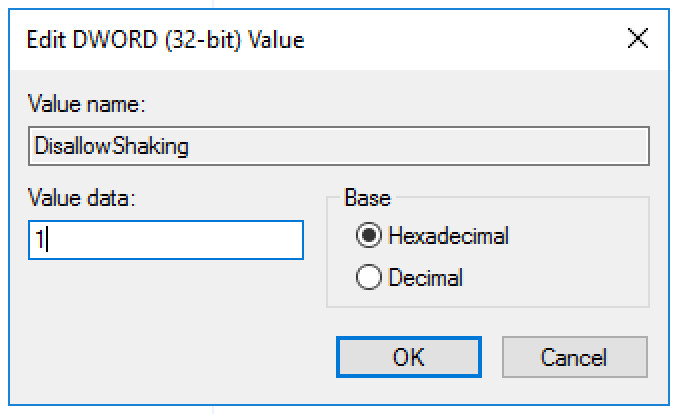The width and height of the screenshot is (680, 414).
Task: Click the blank gray area below the Value data field
Action: pos(166,312)
